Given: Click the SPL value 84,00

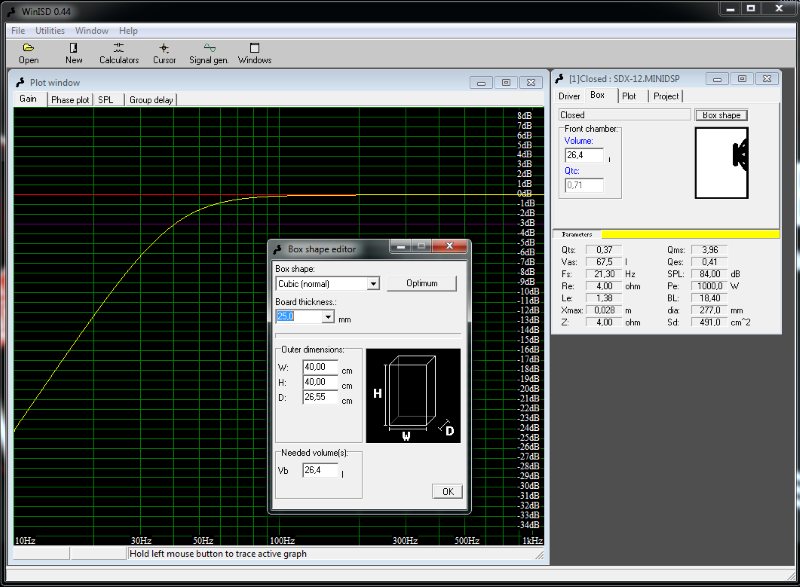Looking at the screenshot, I should pos(709,274).
